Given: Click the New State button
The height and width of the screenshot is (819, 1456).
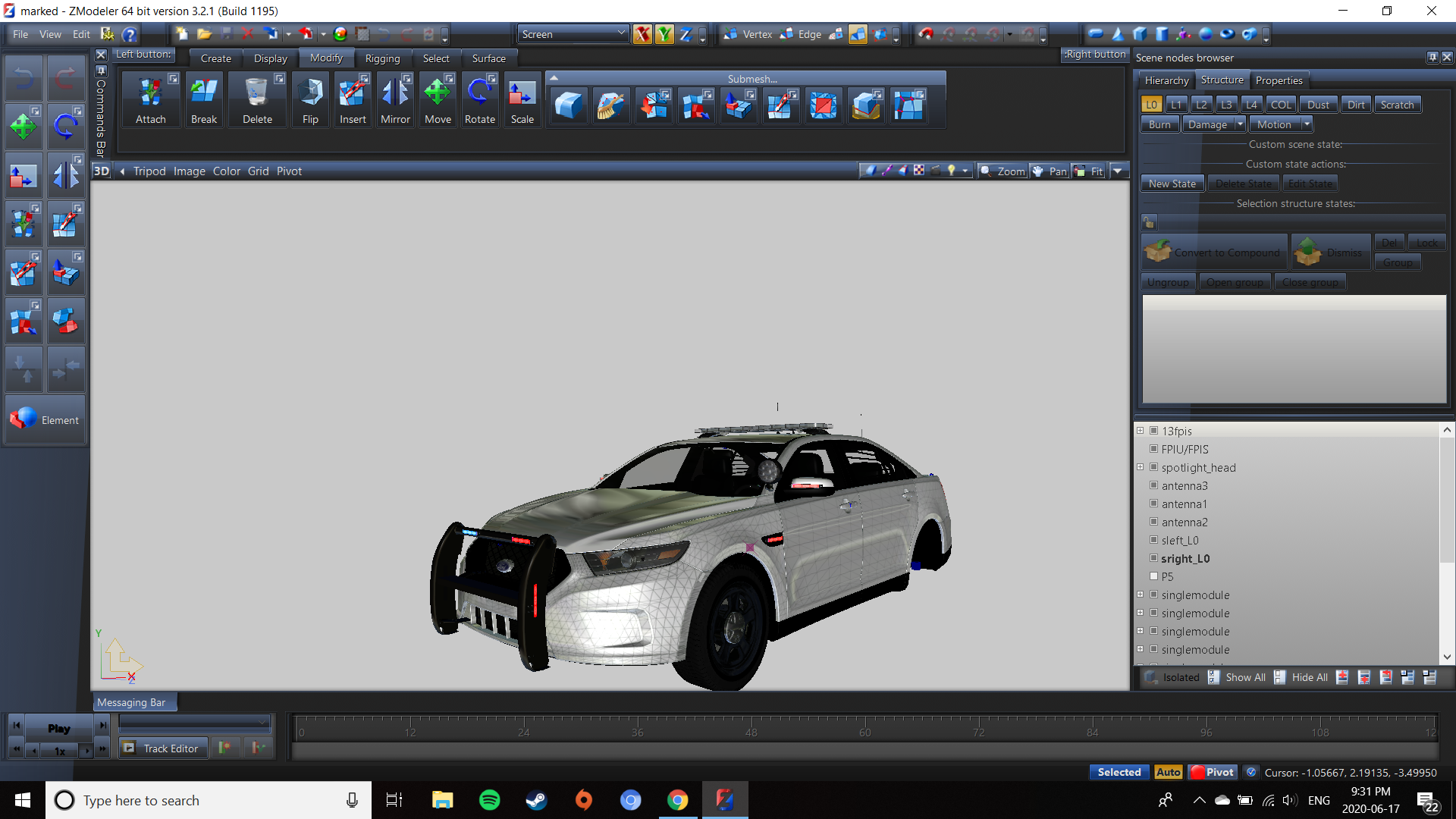Looking at the screenshot, I should tap(1172, 184).
